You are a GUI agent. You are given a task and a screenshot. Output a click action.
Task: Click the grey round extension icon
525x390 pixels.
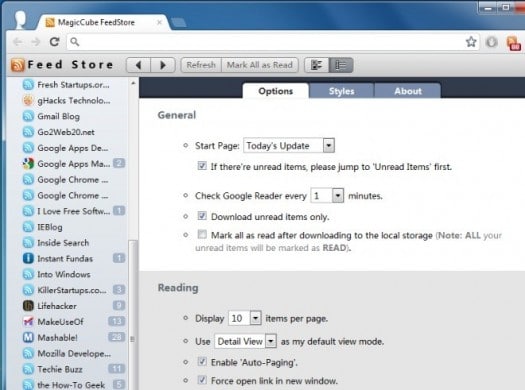492,42
